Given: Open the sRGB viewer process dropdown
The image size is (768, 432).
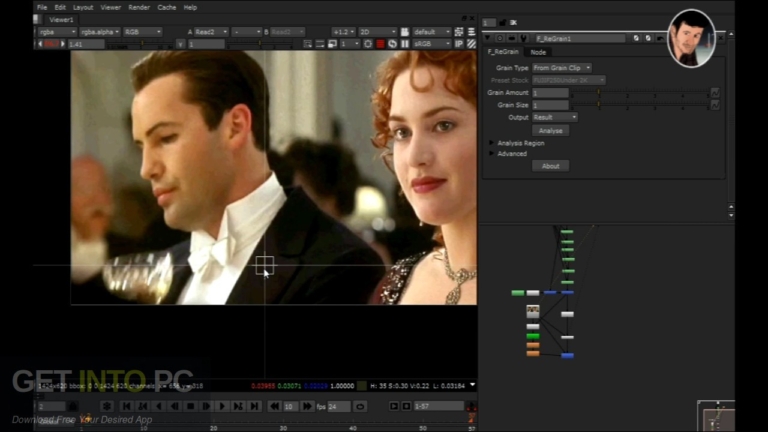Looking at the screenshot, I should (x=432, y=44).
